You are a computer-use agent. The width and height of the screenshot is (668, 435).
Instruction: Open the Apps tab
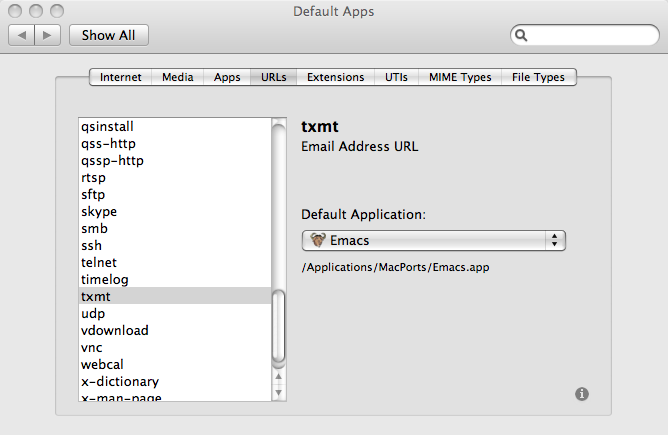tap(227, 77)
